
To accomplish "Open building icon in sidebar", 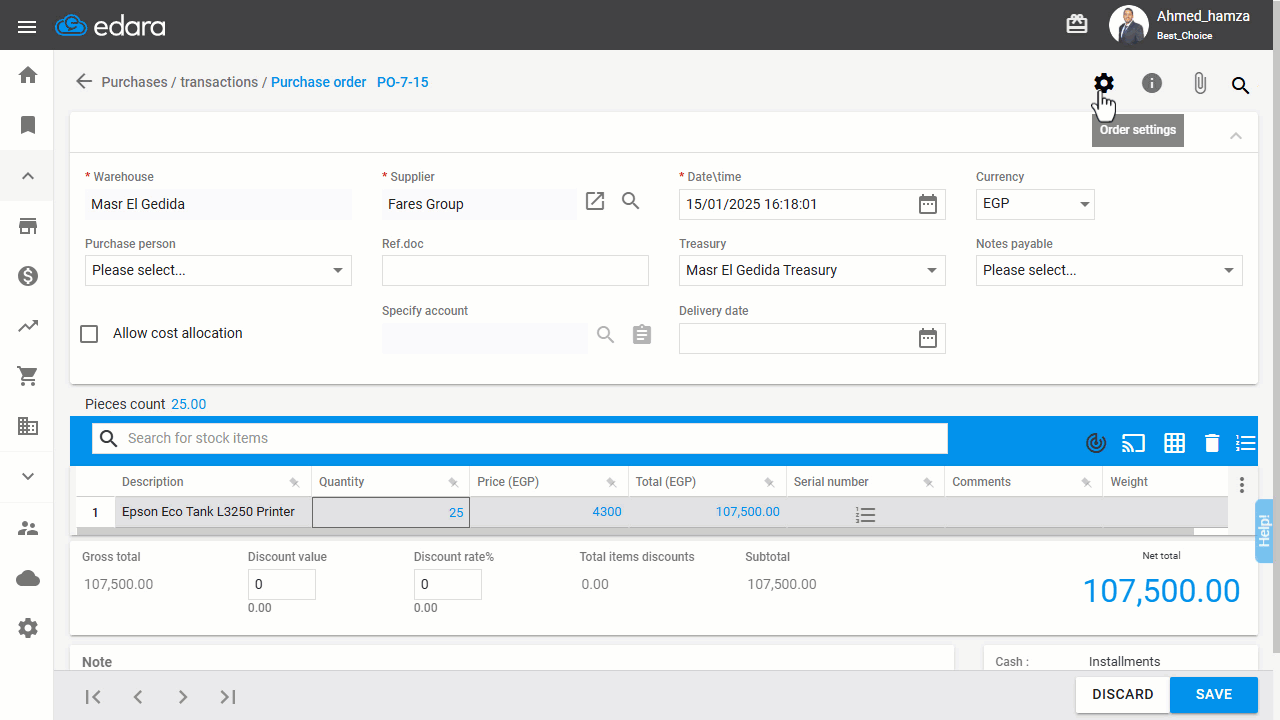I will (x=28, y=426).
